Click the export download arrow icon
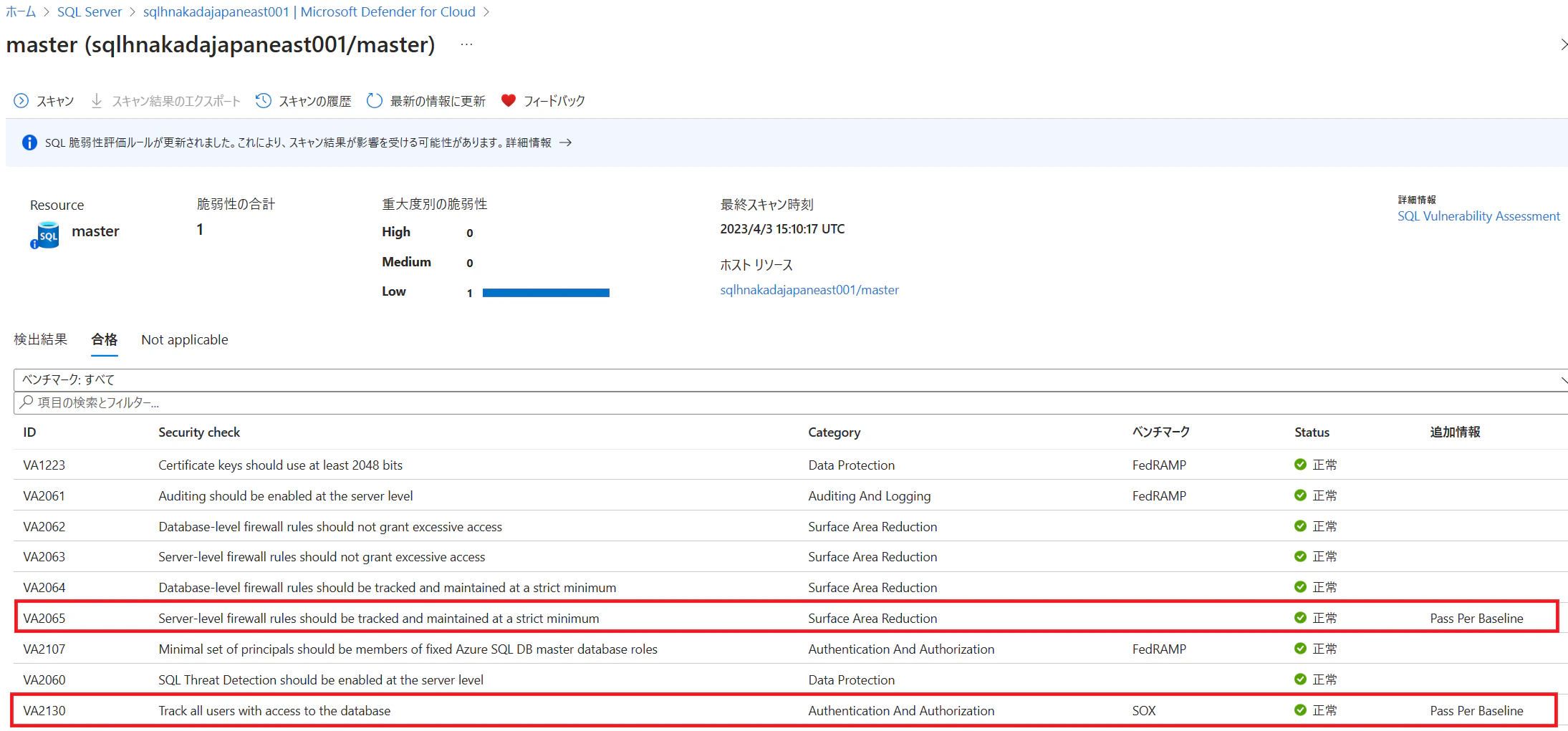1568x731 pixels. pos(97,101)
